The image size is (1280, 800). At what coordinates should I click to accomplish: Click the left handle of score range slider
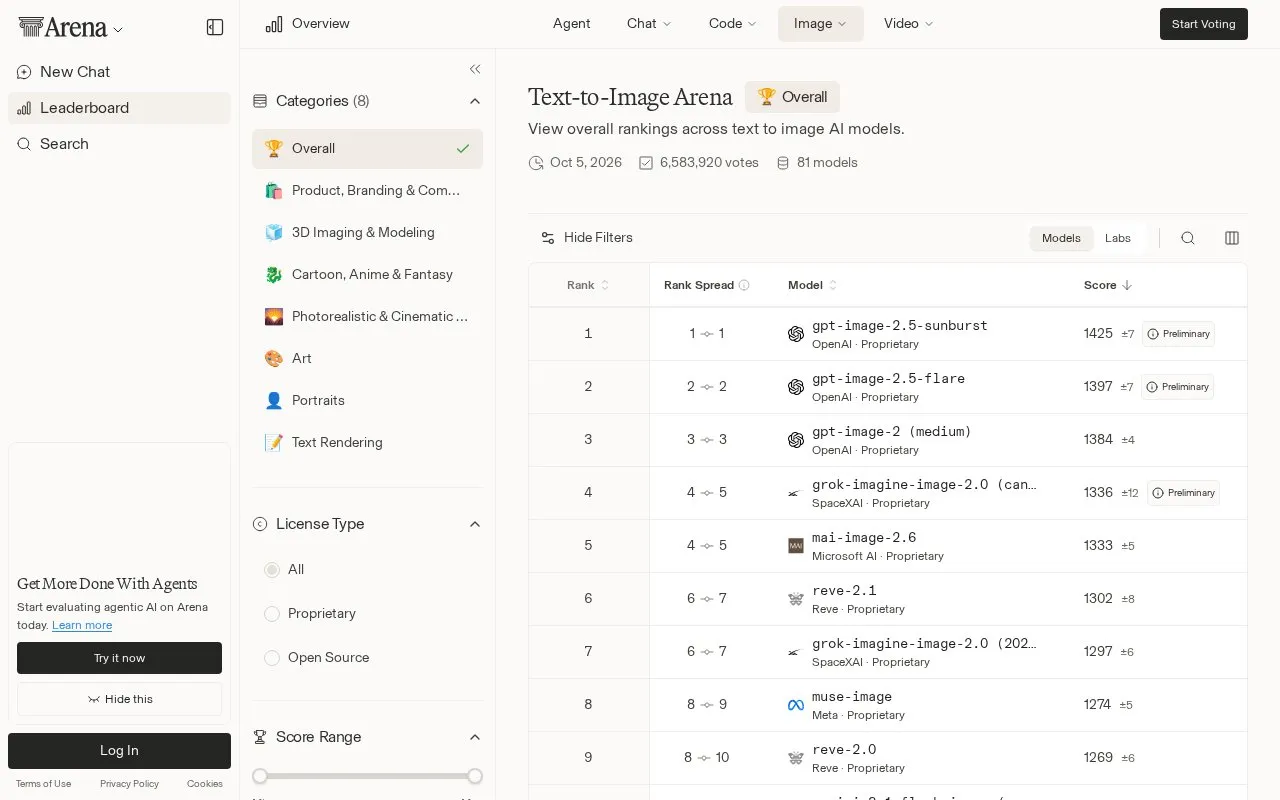point(260,776)
